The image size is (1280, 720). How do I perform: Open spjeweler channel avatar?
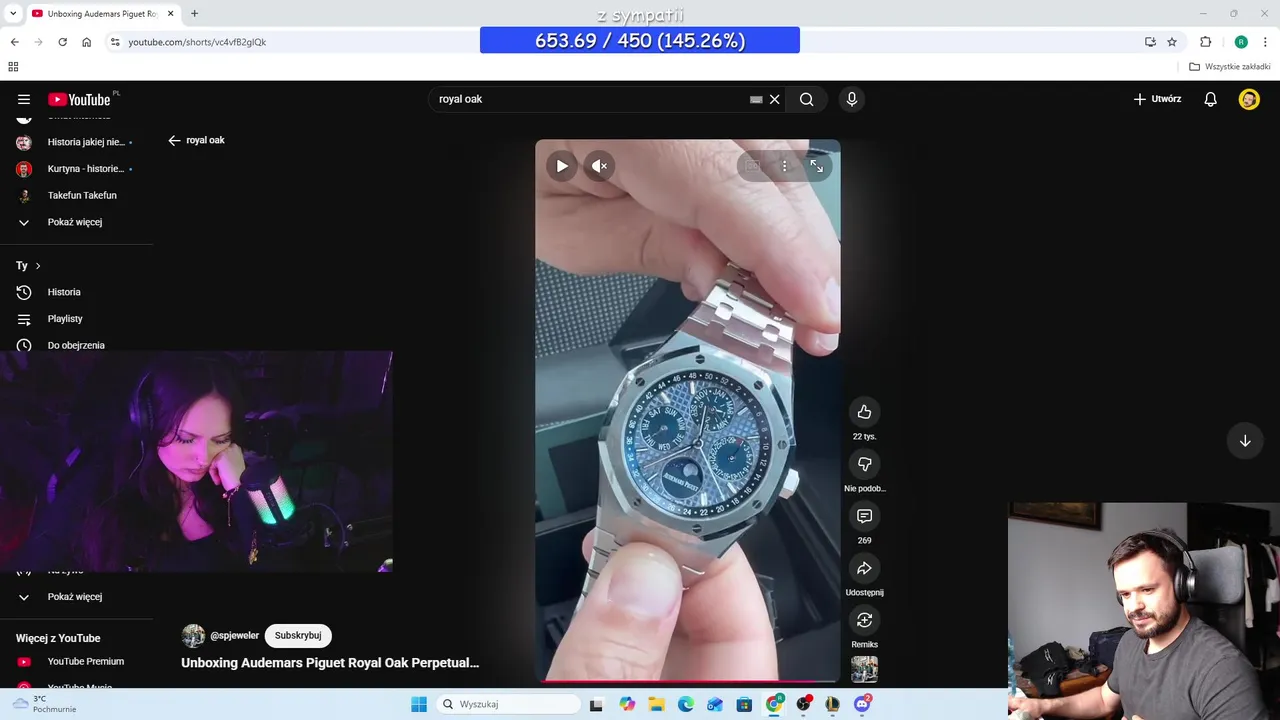[x=193, y=635]
